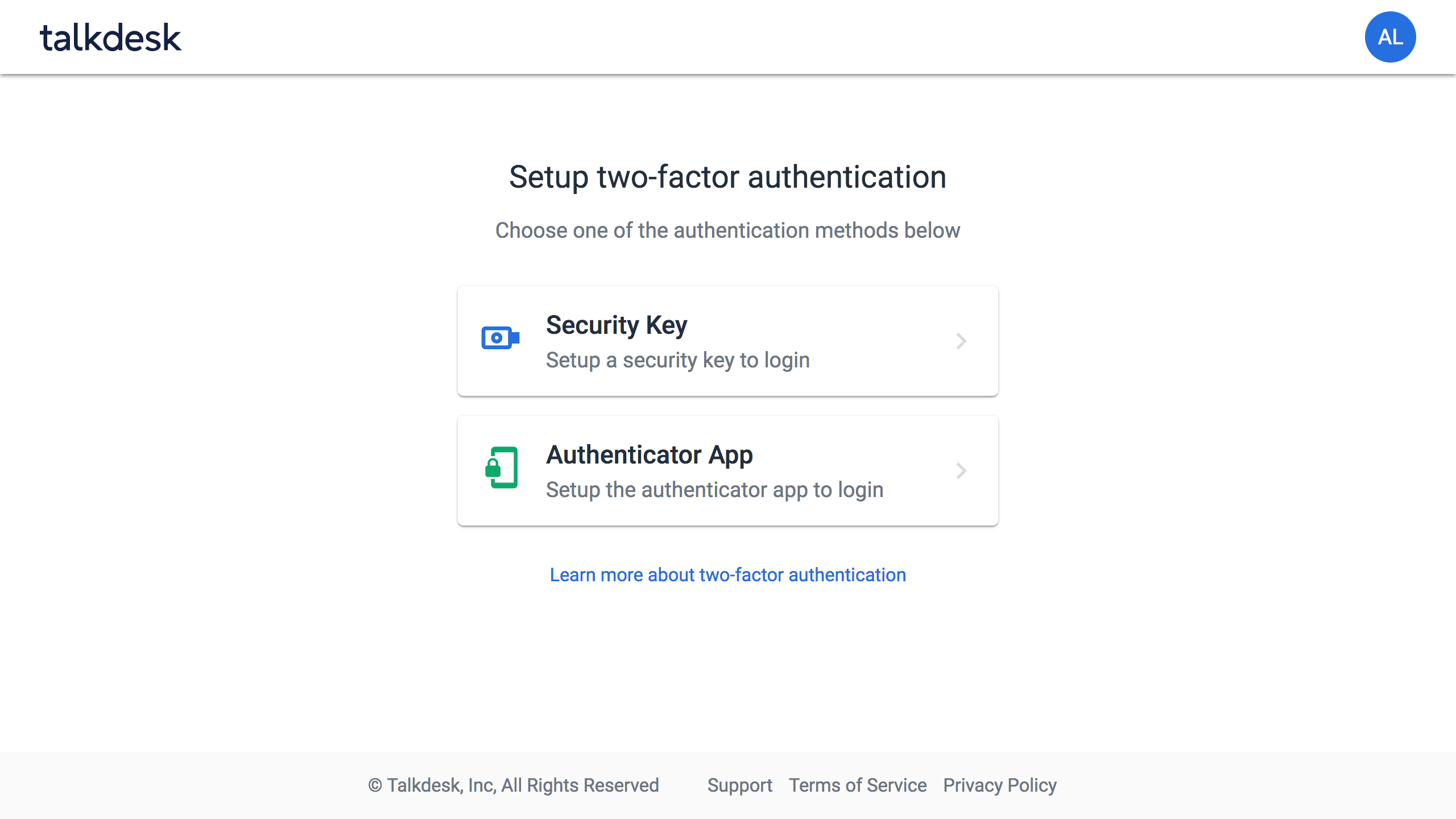1456x819 pixels.
Task: Open the Support page
Action: (x=740, y=785)
